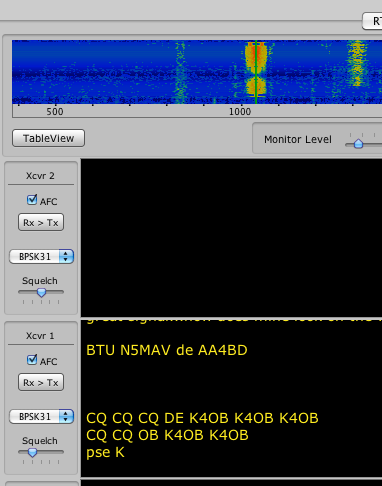Click the received text pse K

105,453
